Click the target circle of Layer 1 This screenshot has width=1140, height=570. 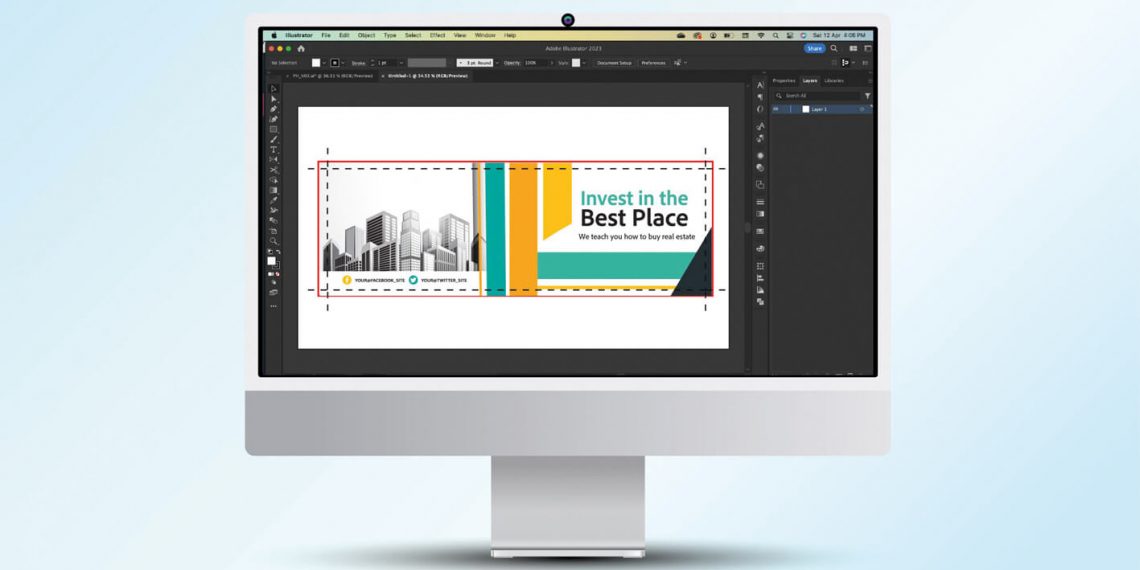point(862,109)
